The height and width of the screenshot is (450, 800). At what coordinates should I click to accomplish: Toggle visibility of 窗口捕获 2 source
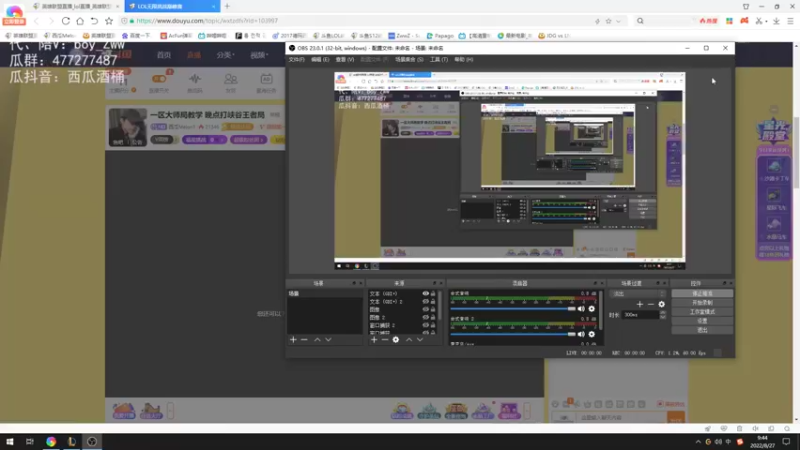click(x=426, y=326)
